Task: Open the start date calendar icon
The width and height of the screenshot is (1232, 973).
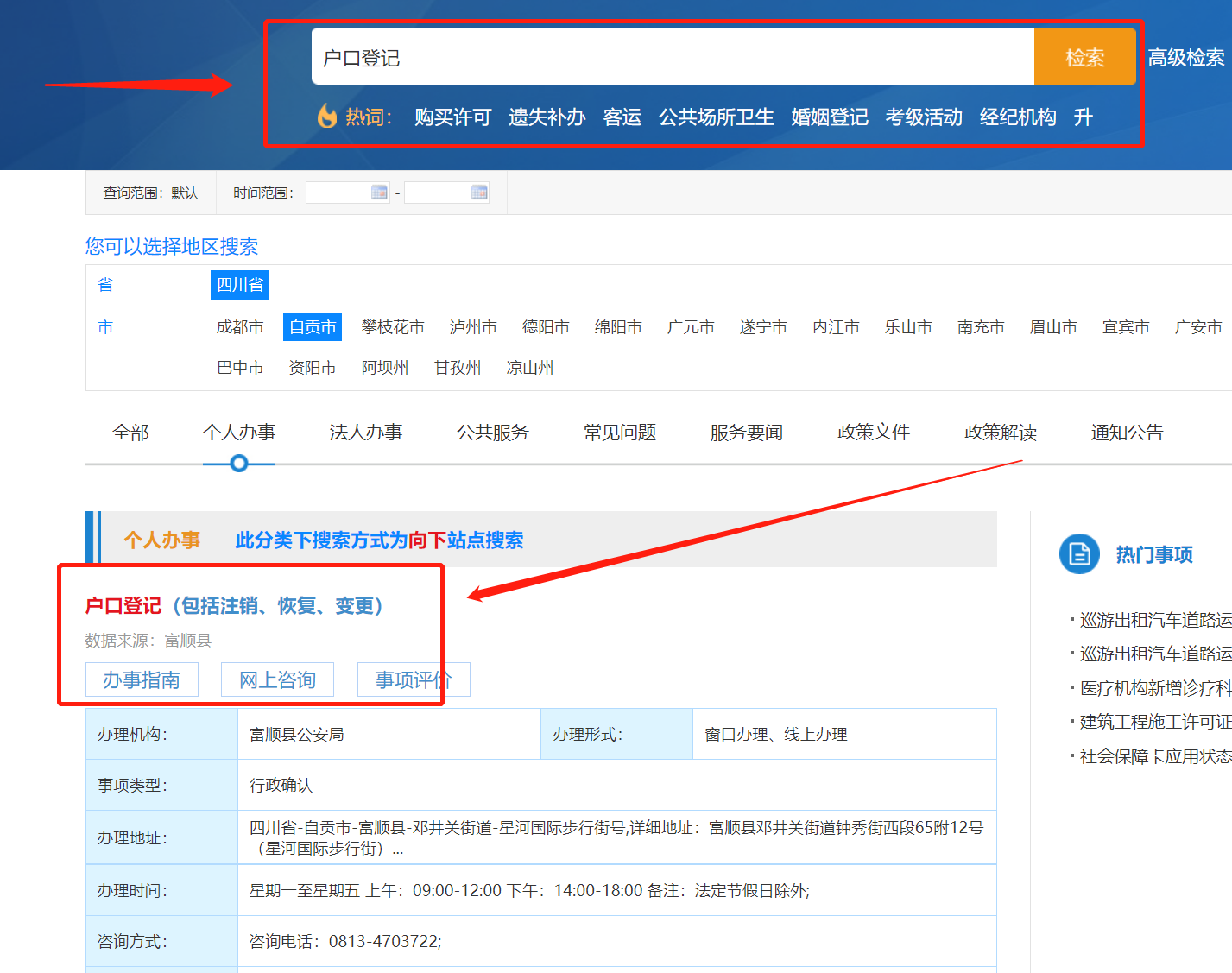Action: [379, 193]
